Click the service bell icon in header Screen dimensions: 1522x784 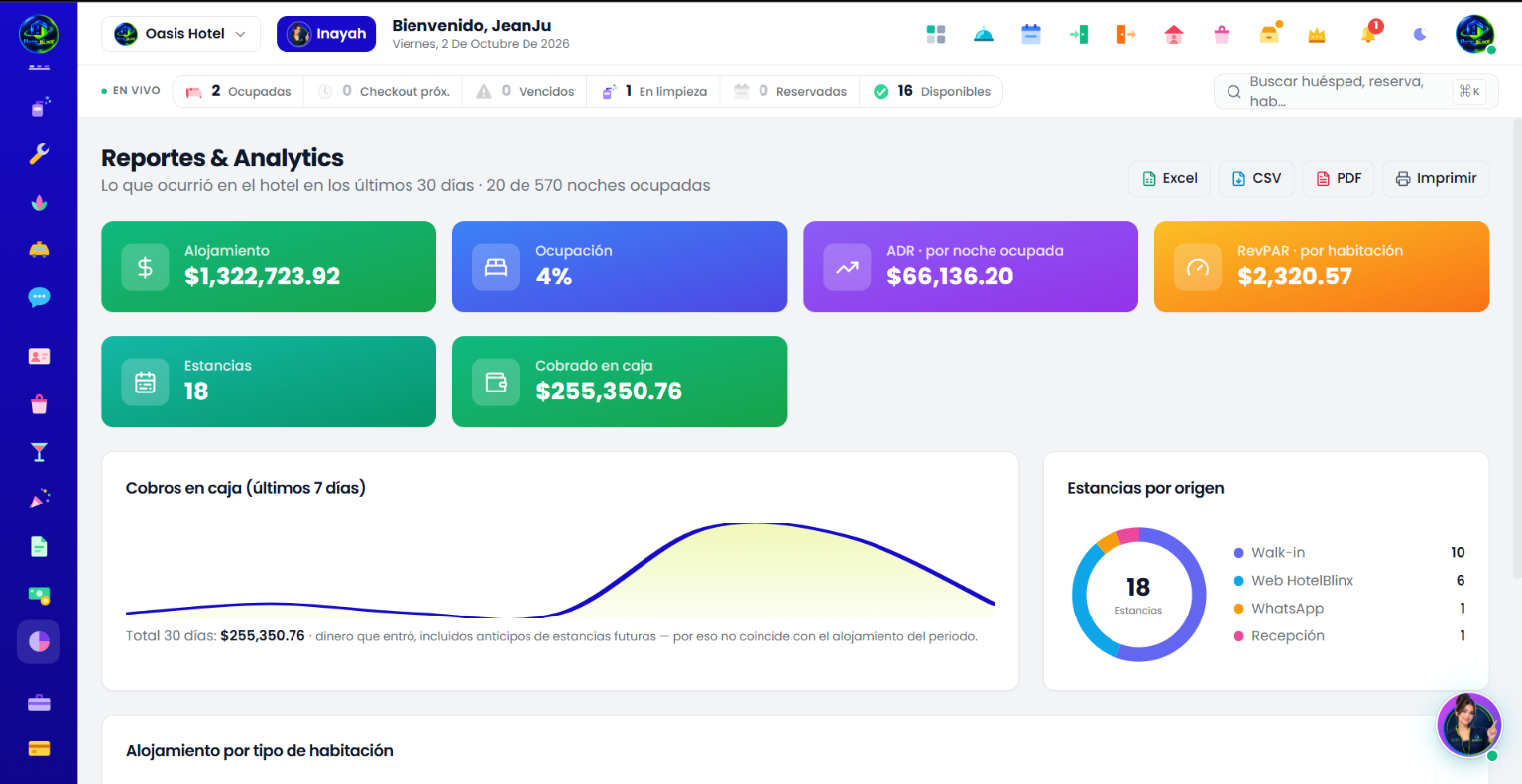(984, 34)
